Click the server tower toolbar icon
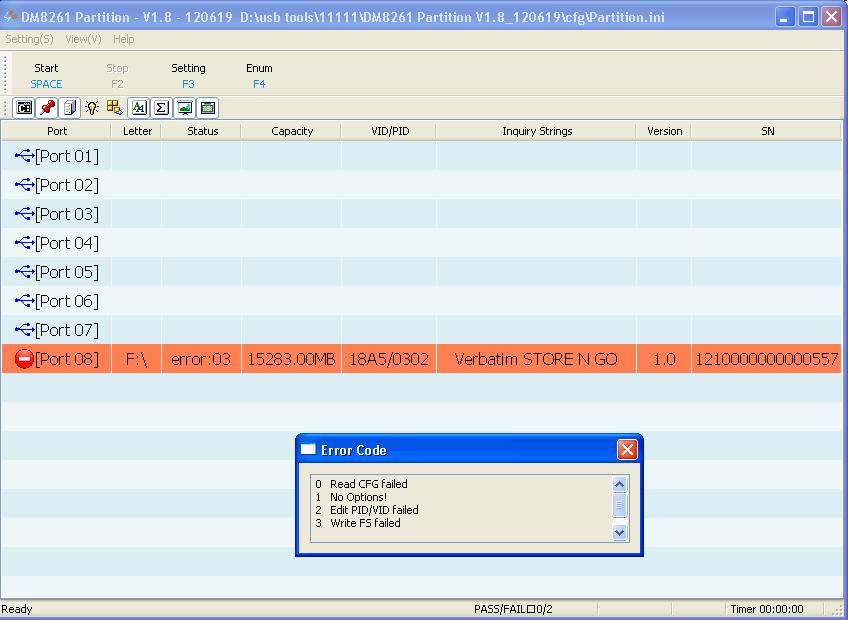848x620 pixels. point(70,108)
